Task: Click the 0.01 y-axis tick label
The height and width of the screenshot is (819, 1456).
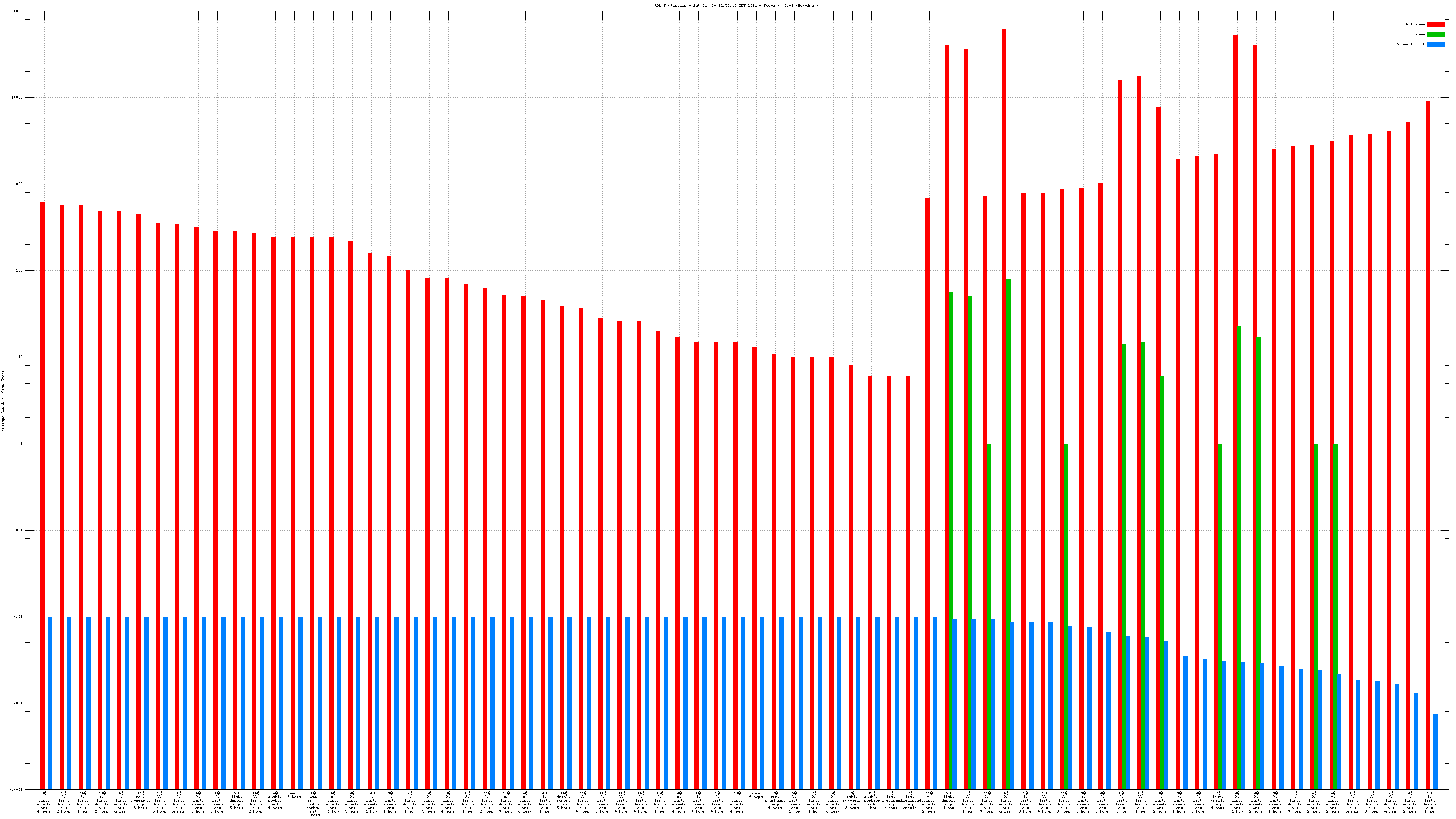Action: tap(19, 617)
